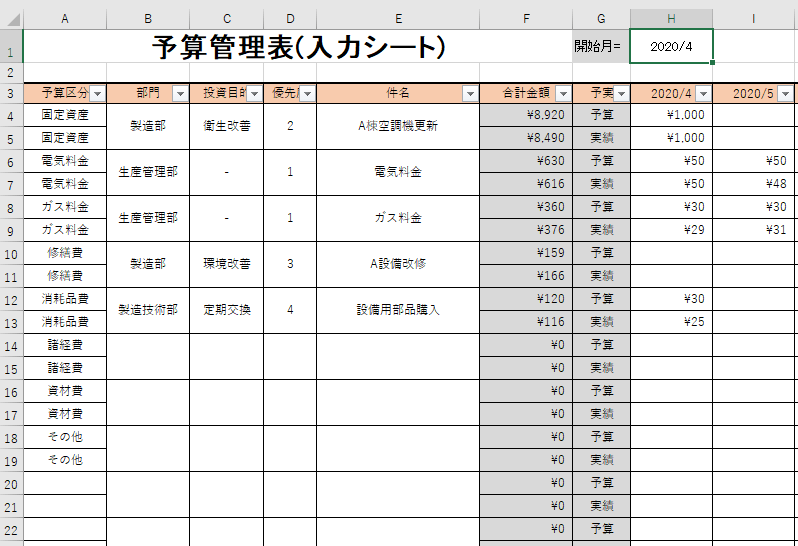
Task: Select the ¥31 cell under 2020/5
Action: 754,230
